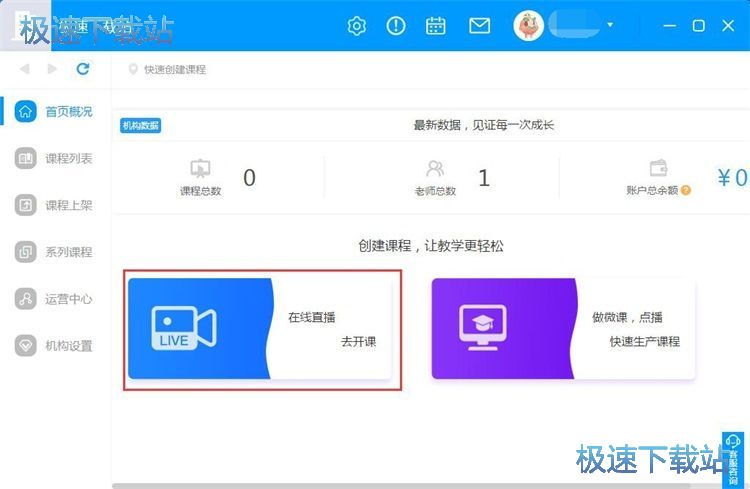Click the 老师总数 people icon
The height and width of the screenshot is (489, 750).
pos(435,168)
